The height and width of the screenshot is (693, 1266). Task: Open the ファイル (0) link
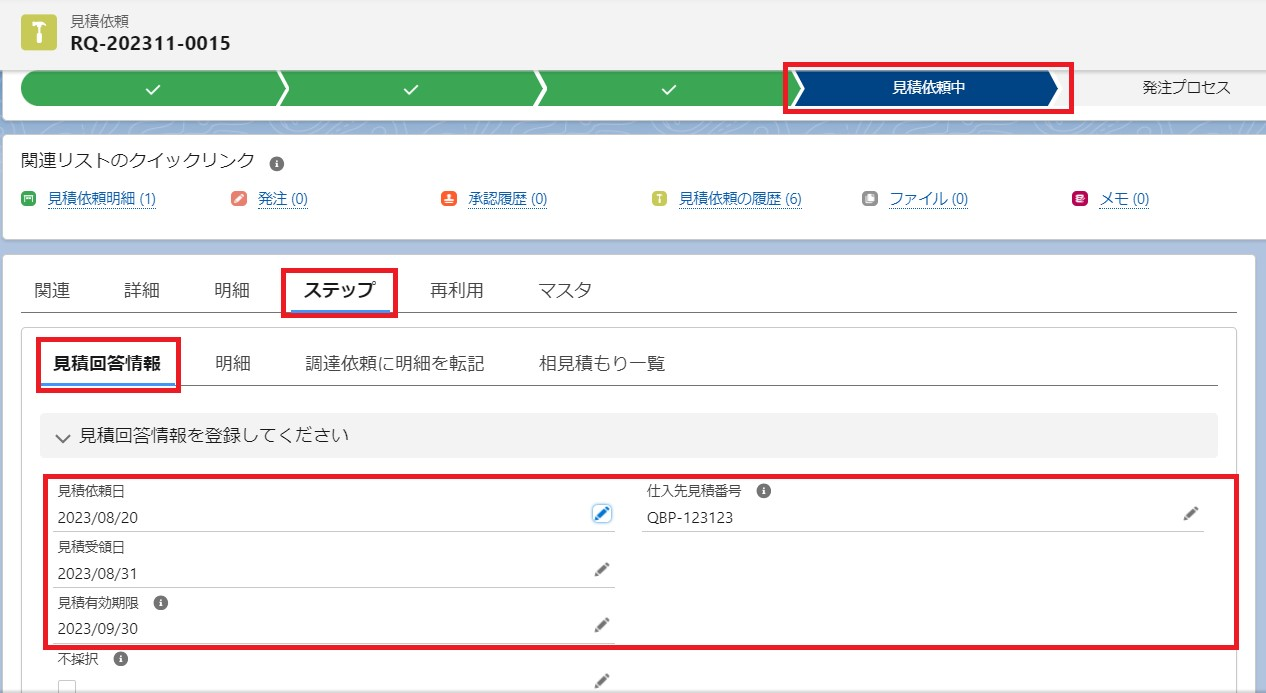coord(929,199)
